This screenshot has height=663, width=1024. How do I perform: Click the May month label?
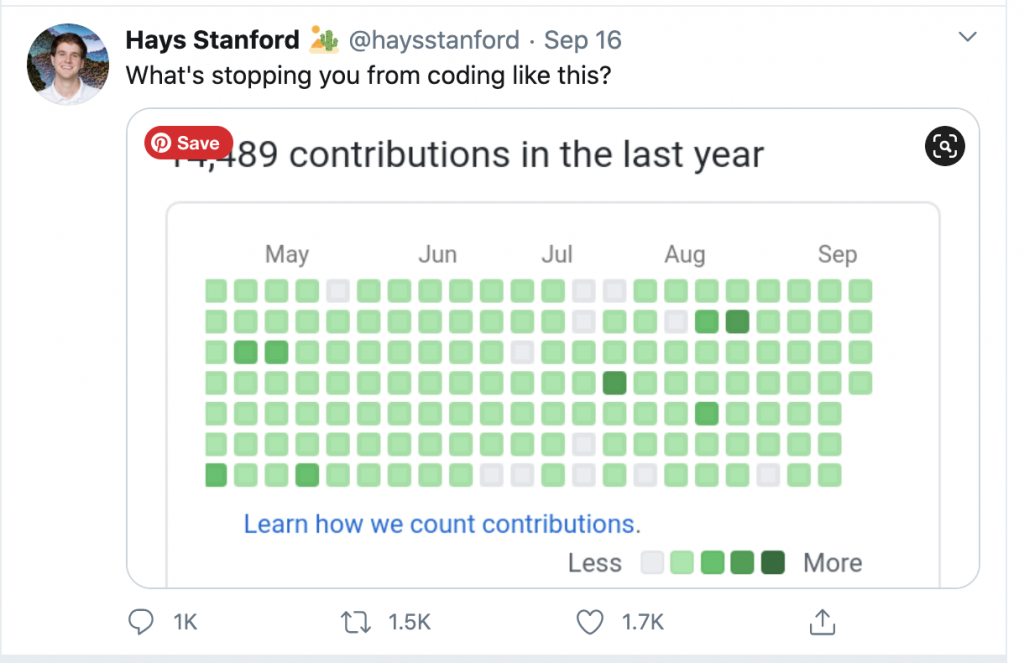(287, 254)
